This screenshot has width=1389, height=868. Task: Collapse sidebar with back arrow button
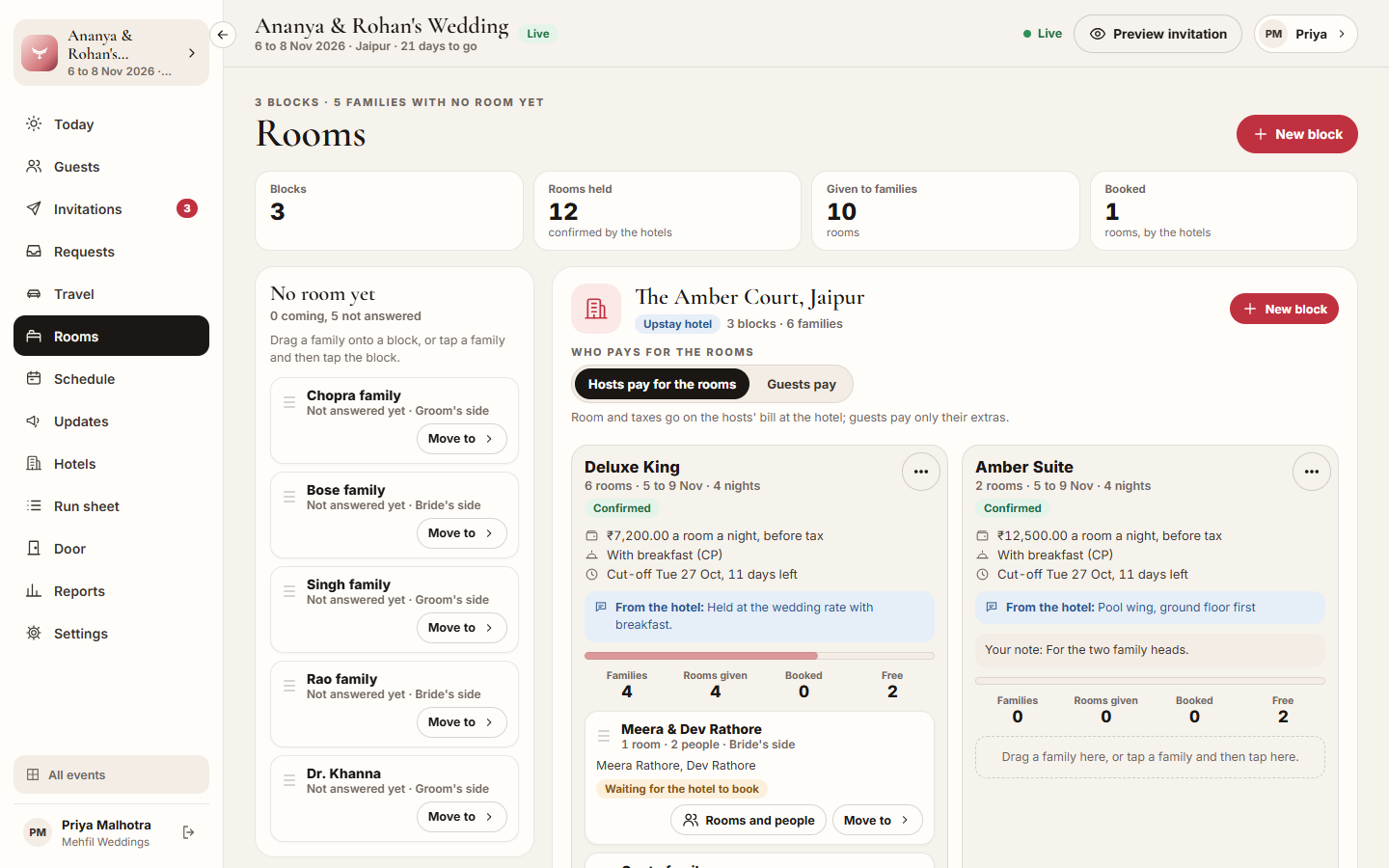[x=223, y=35]
